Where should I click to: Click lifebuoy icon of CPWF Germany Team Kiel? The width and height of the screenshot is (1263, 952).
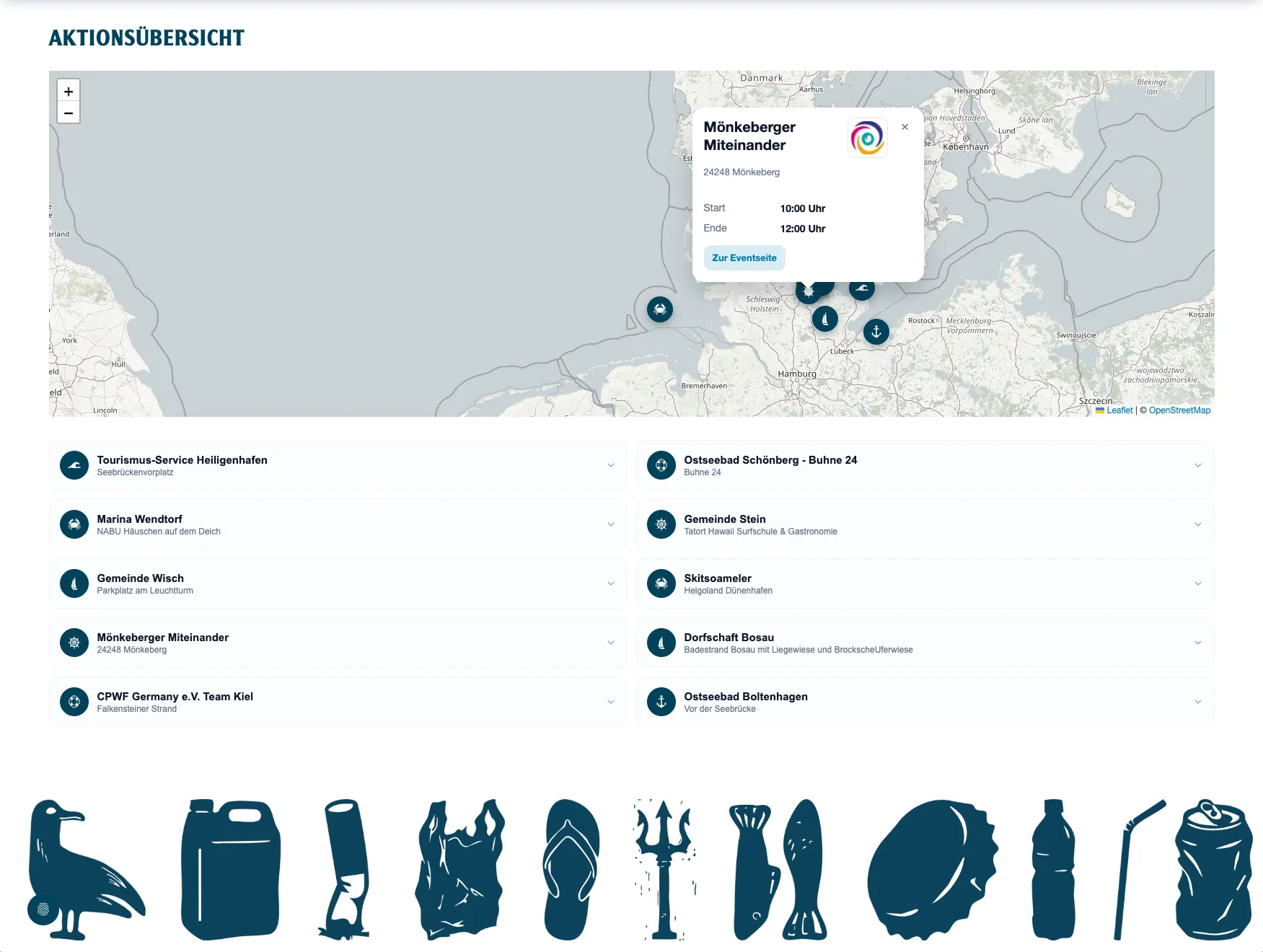pos(74,702)
